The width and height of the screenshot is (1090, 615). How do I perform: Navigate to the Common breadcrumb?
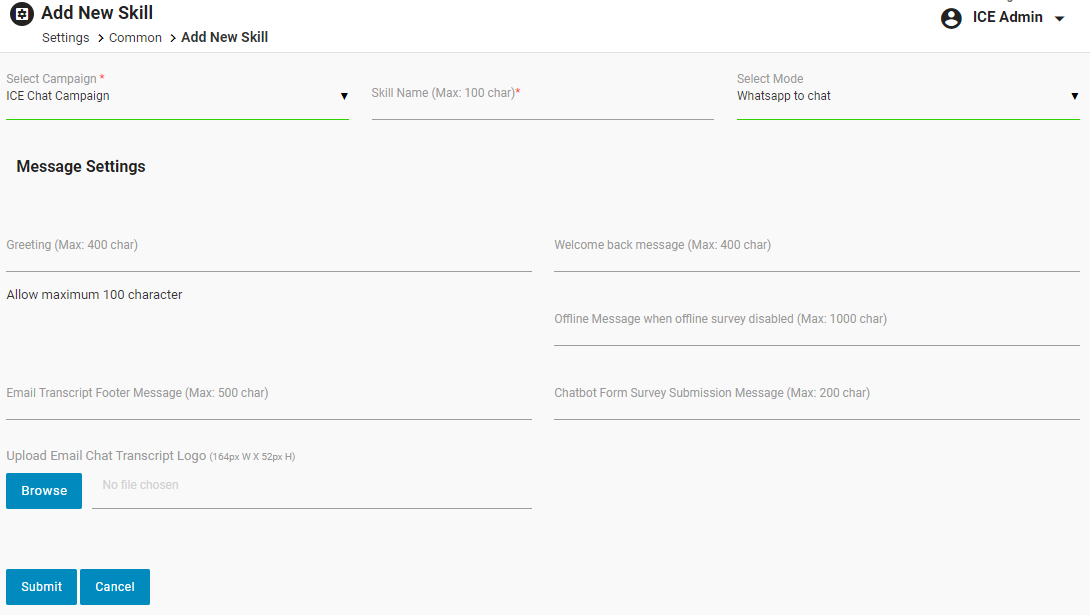click(135, 38)
